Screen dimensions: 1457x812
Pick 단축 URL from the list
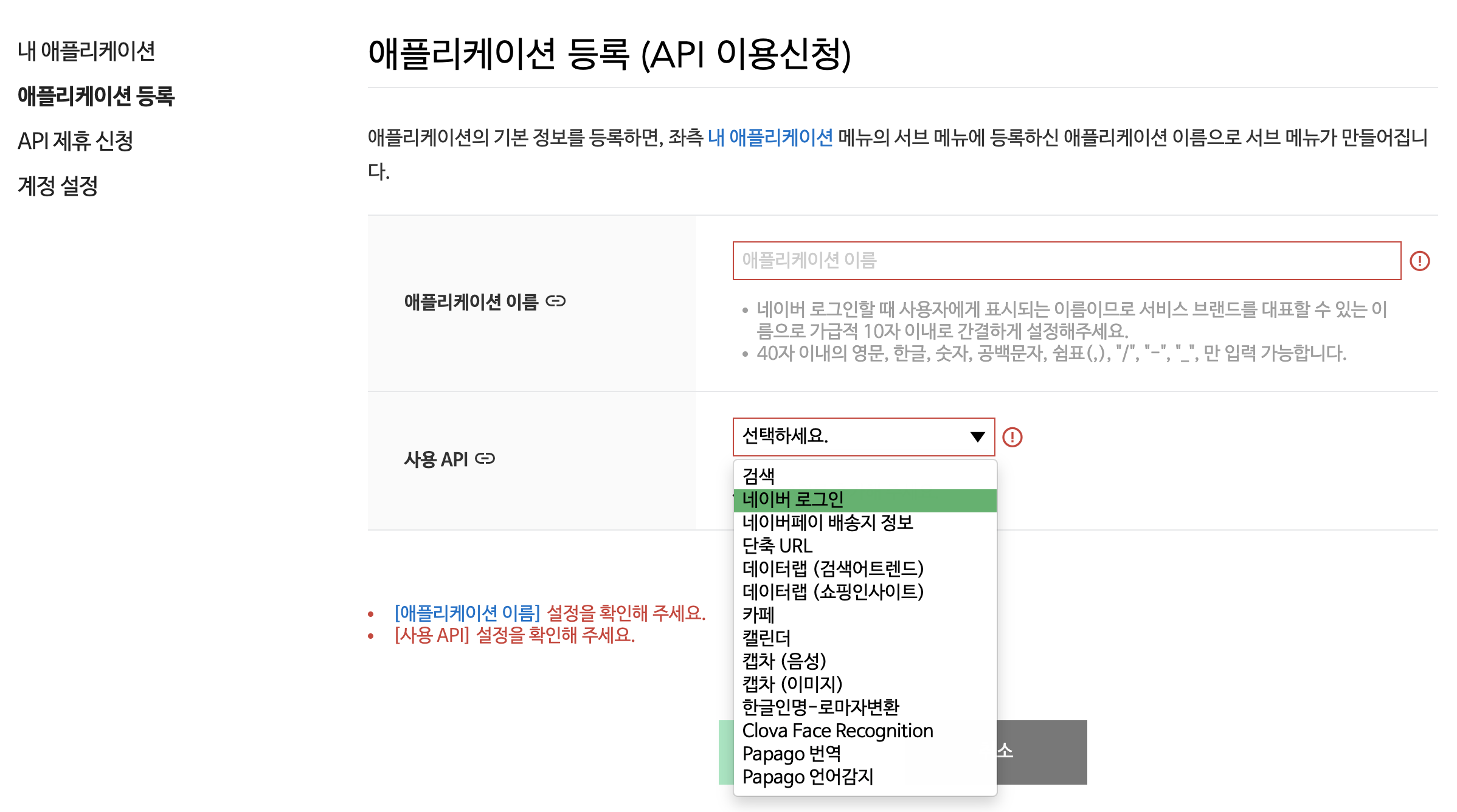tap(777, 546)
